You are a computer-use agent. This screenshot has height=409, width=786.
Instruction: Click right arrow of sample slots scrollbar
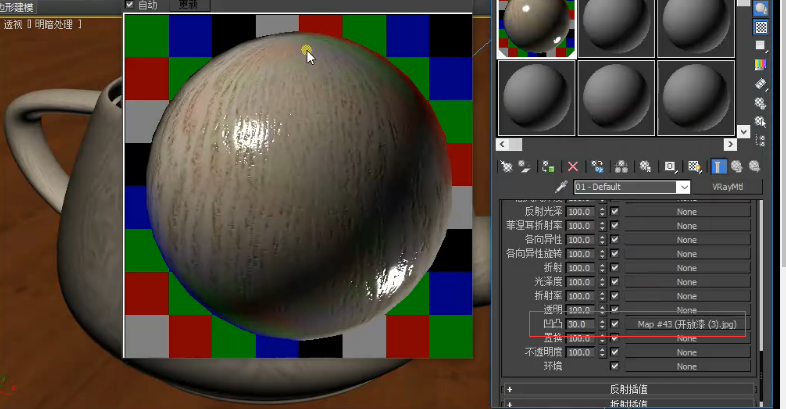point(730,145)
